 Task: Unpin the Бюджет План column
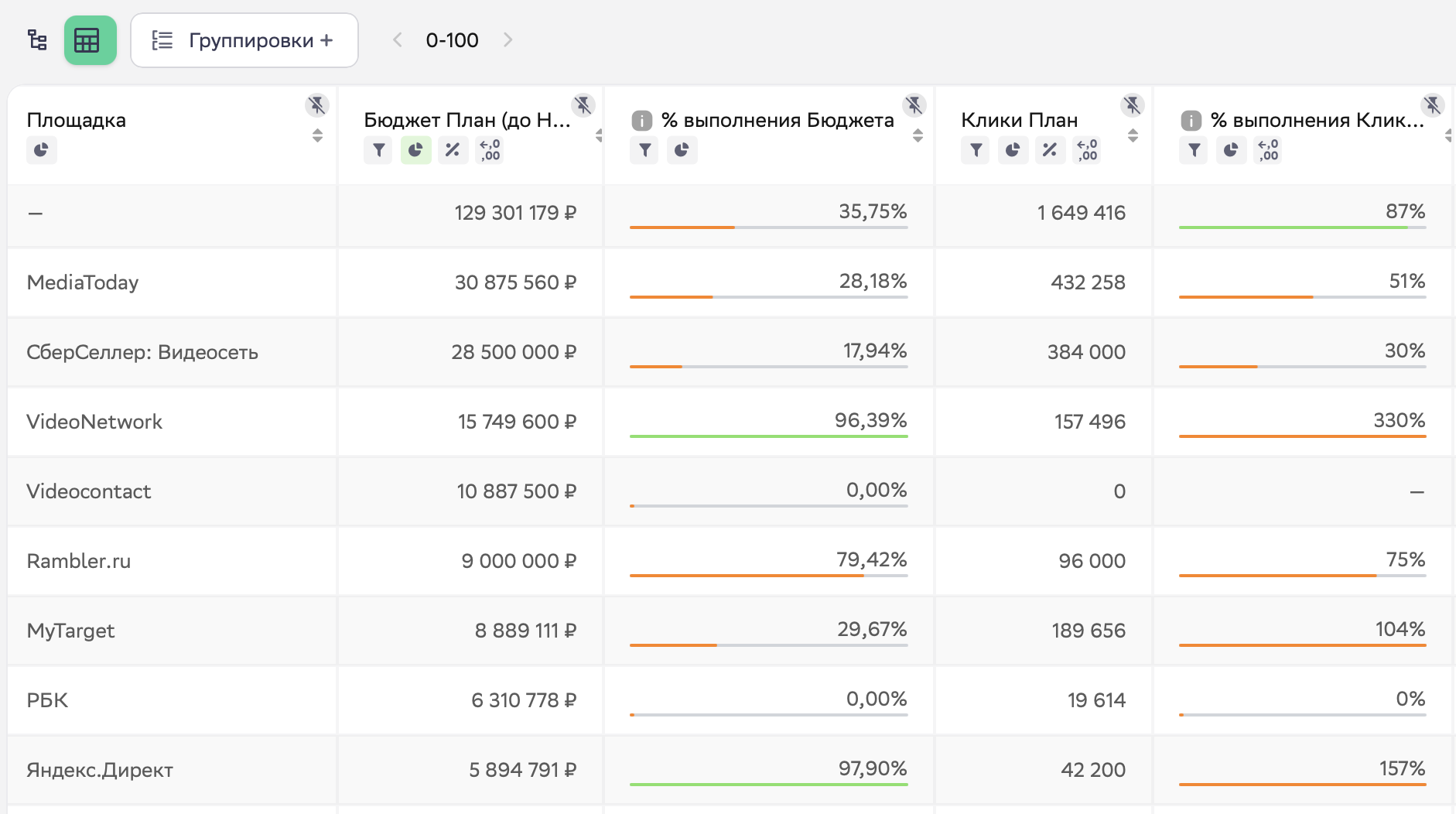[583, 105]
